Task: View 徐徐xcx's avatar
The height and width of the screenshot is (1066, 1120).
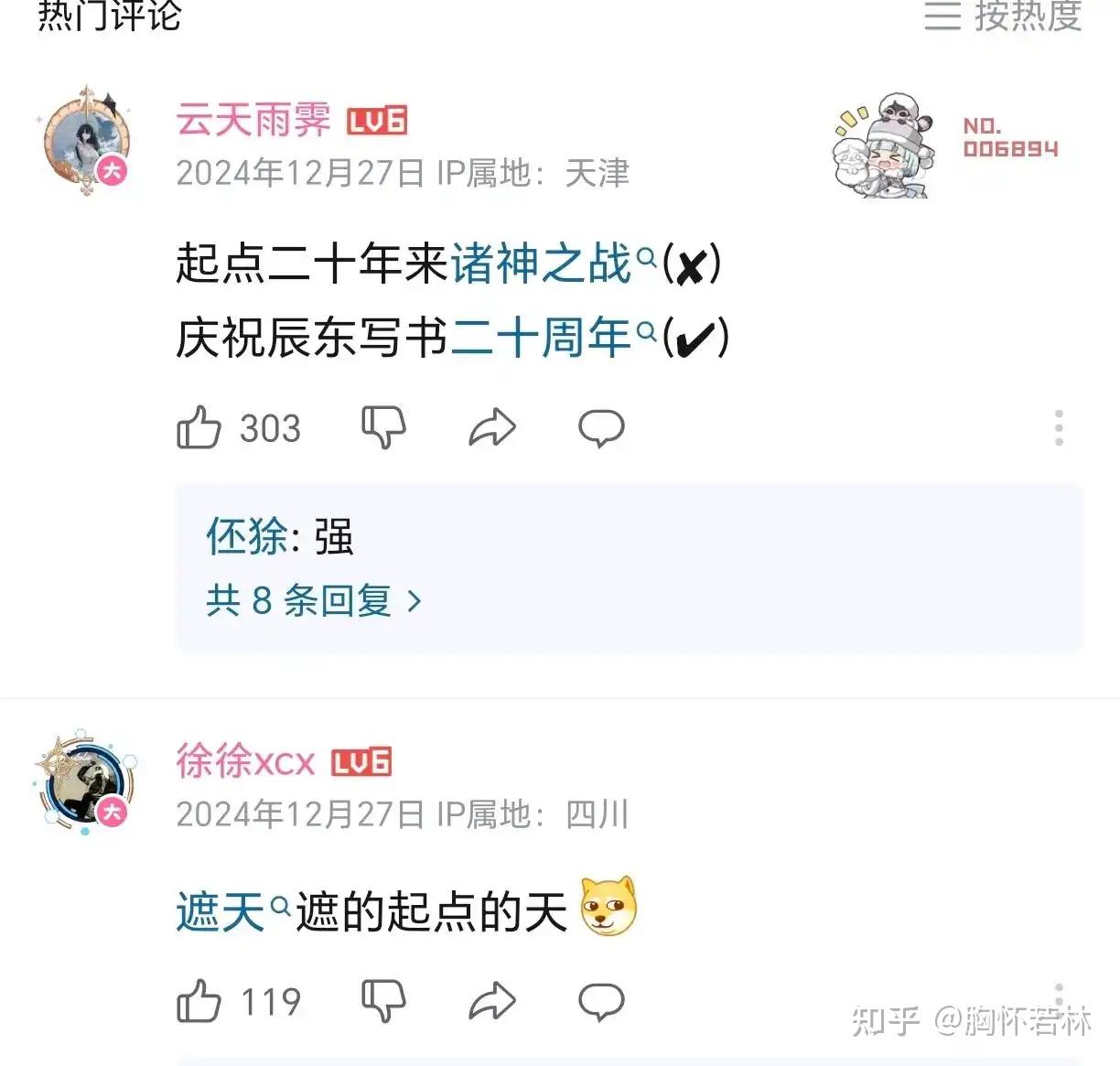Action: click(85, 783)
